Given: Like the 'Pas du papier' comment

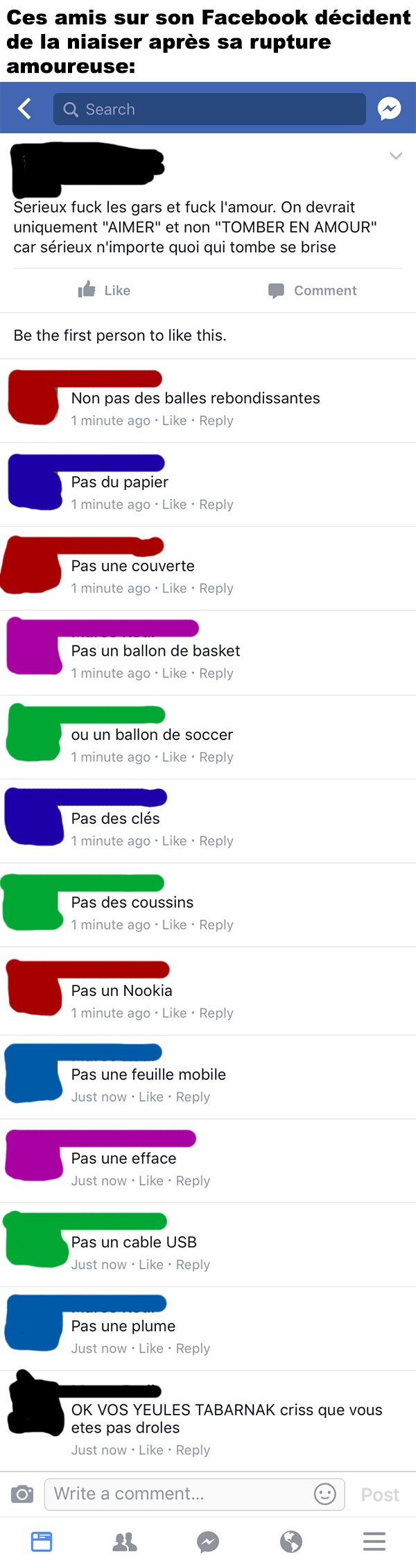Looking at the screenshot, I should [x=175, y=505].
